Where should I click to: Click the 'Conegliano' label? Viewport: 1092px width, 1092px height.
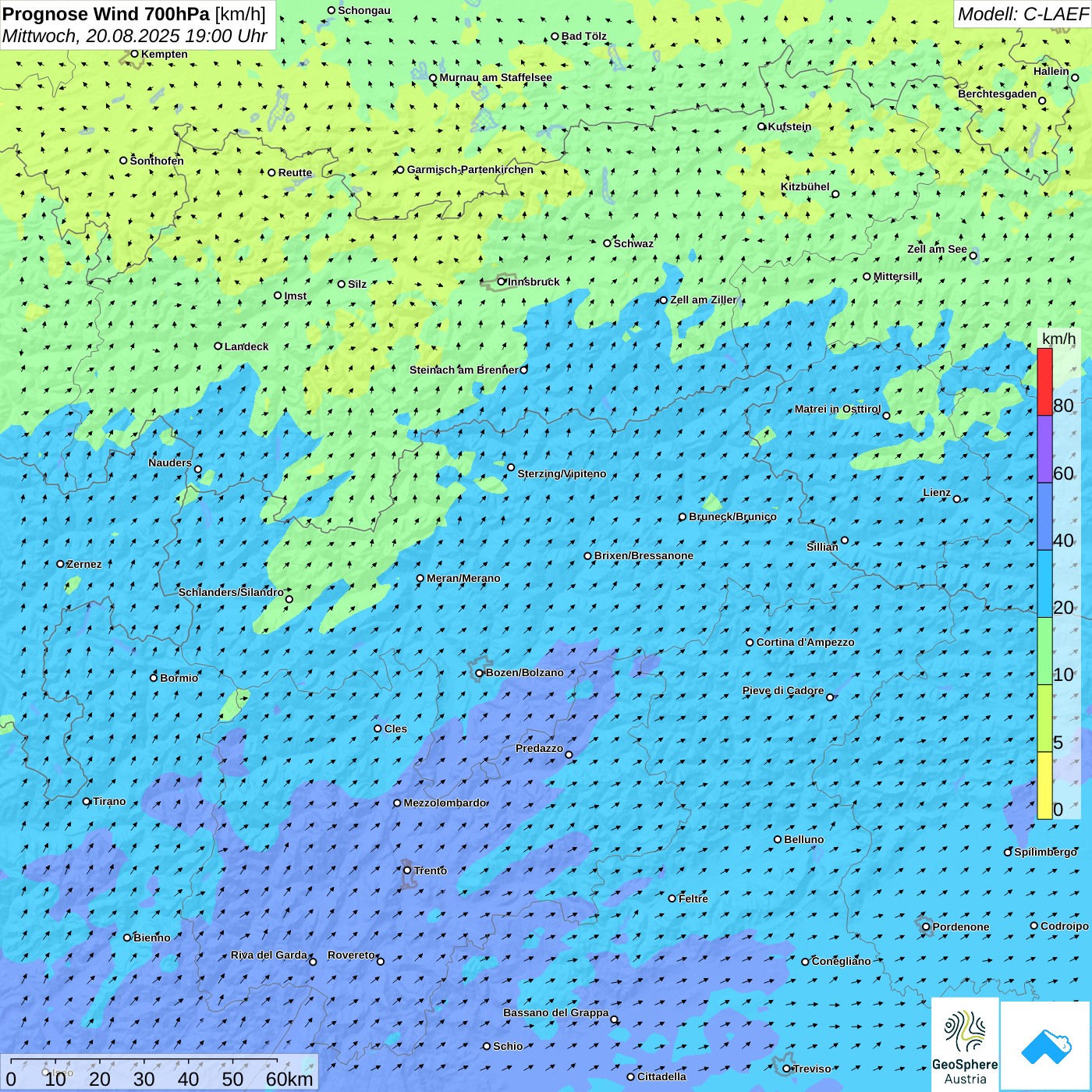(x=841, y=961)
